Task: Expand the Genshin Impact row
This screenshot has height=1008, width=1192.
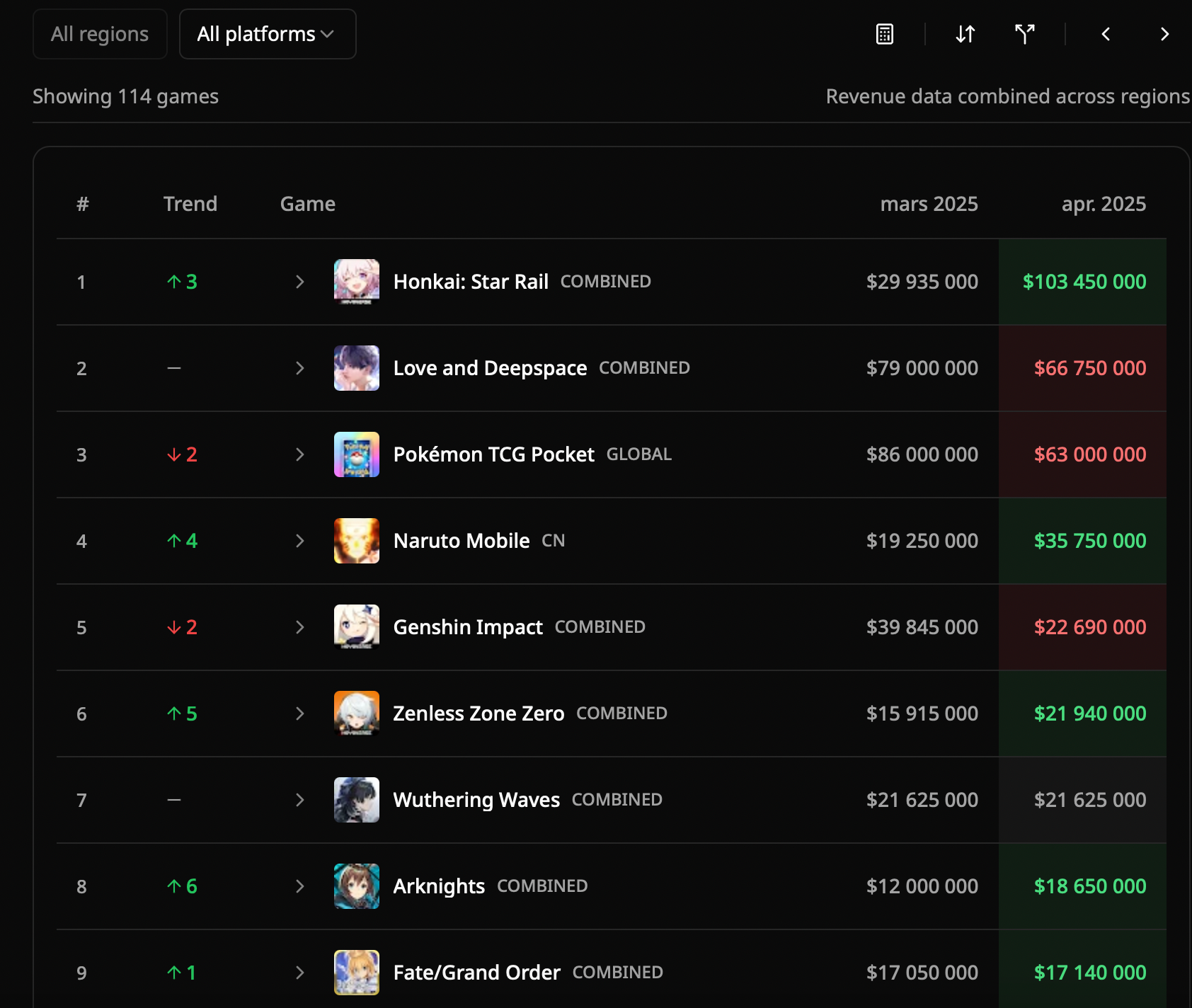Action: pyautogui.click(x=300, y=627)
